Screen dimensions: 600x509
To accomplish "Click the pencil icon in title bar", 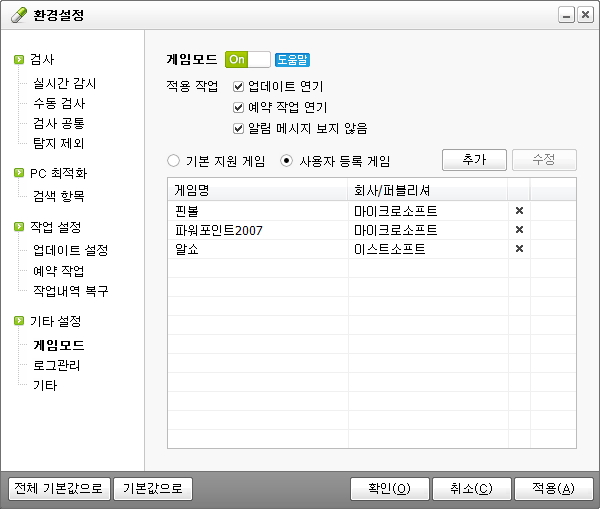I will [x=19, y=16].
